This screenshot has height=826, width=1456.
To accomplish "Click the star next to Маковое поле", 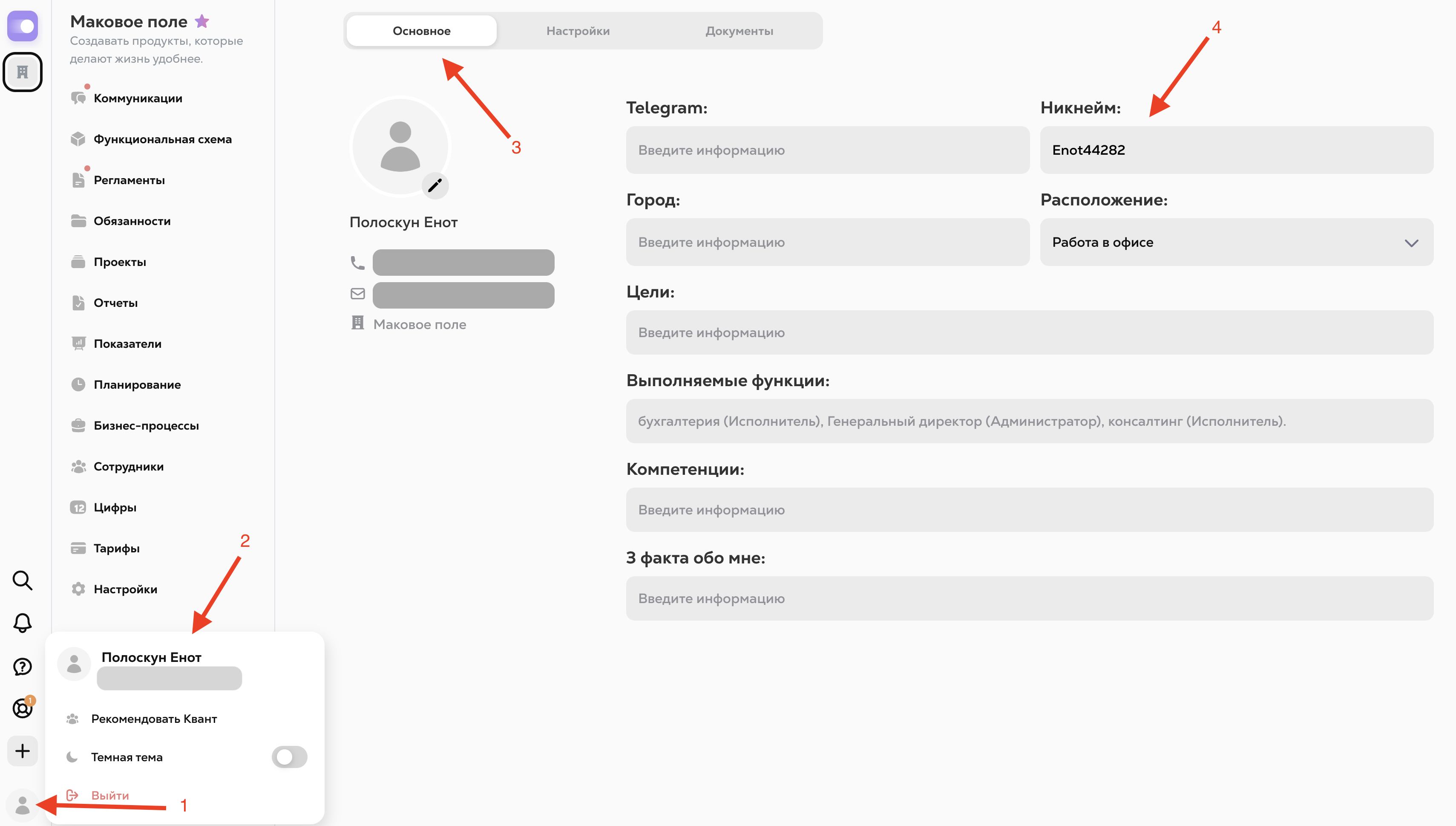I will [202, 22].
